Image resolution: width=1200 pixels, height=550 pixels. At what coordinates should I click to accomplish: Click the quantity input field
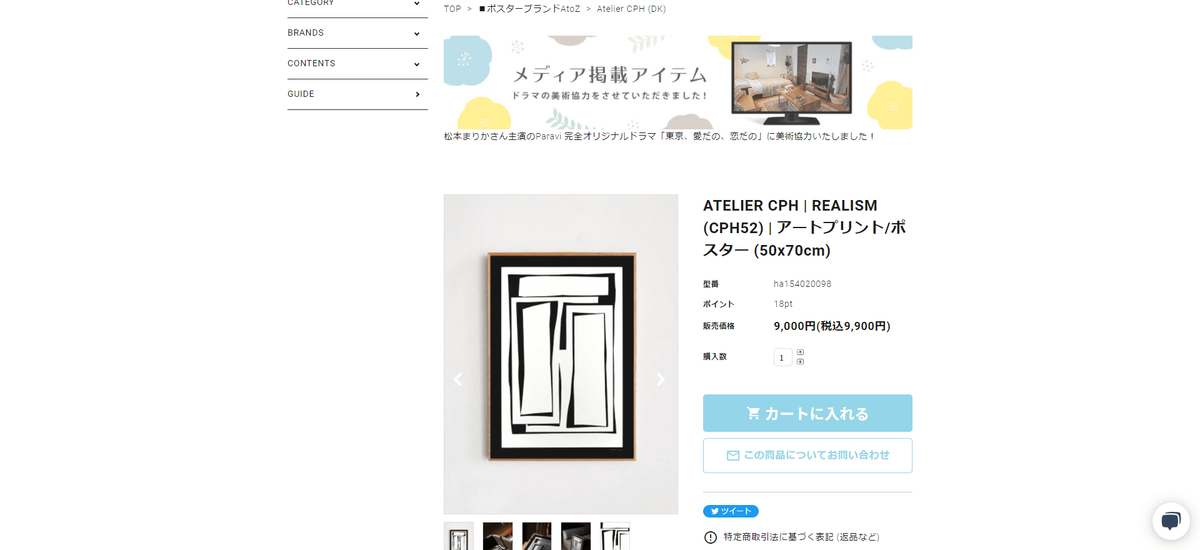pyautogui.click(x=783, y=357)
